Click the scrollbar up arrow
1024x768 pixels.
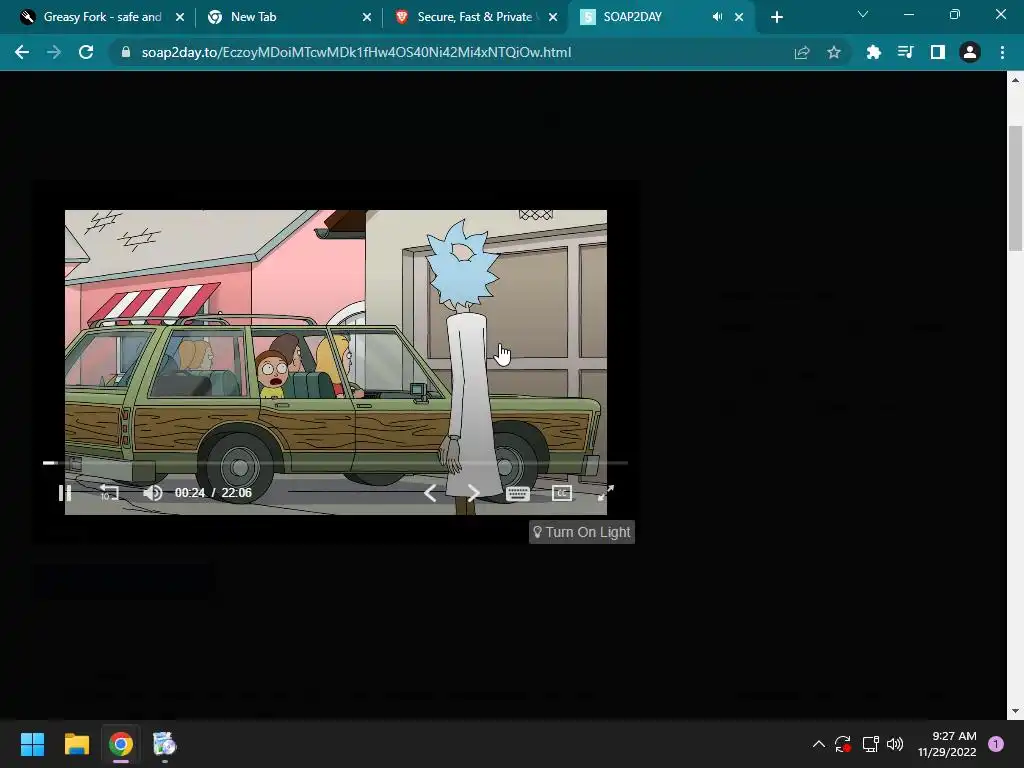coord(1015,80)
